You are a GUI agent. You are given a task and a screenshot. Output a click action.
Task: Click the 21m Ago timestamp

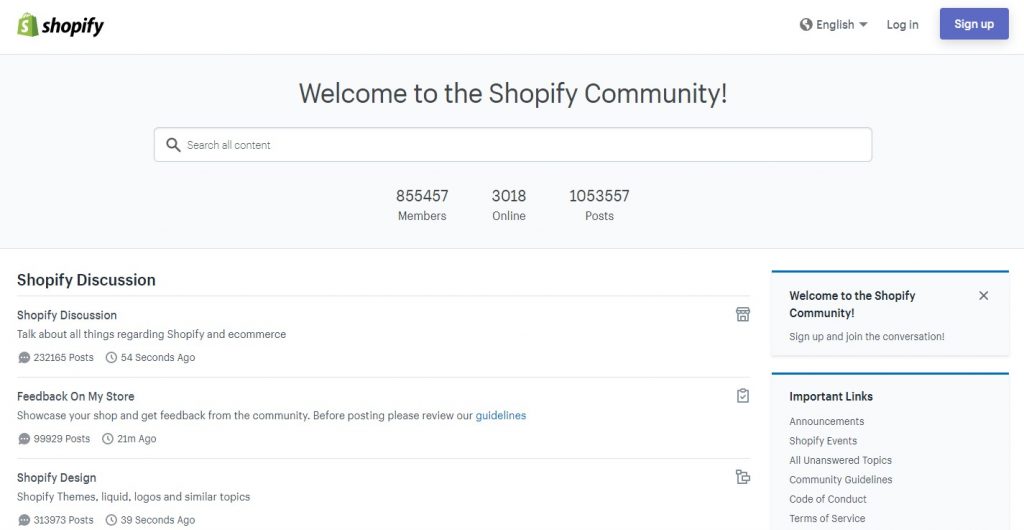click(136, 439)
